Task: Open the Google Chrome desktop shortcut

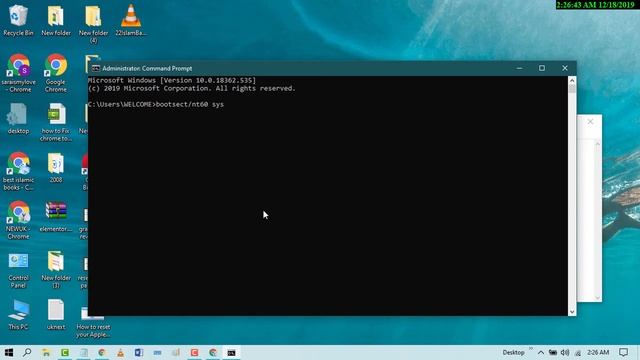Action: (x=56, y=73)
